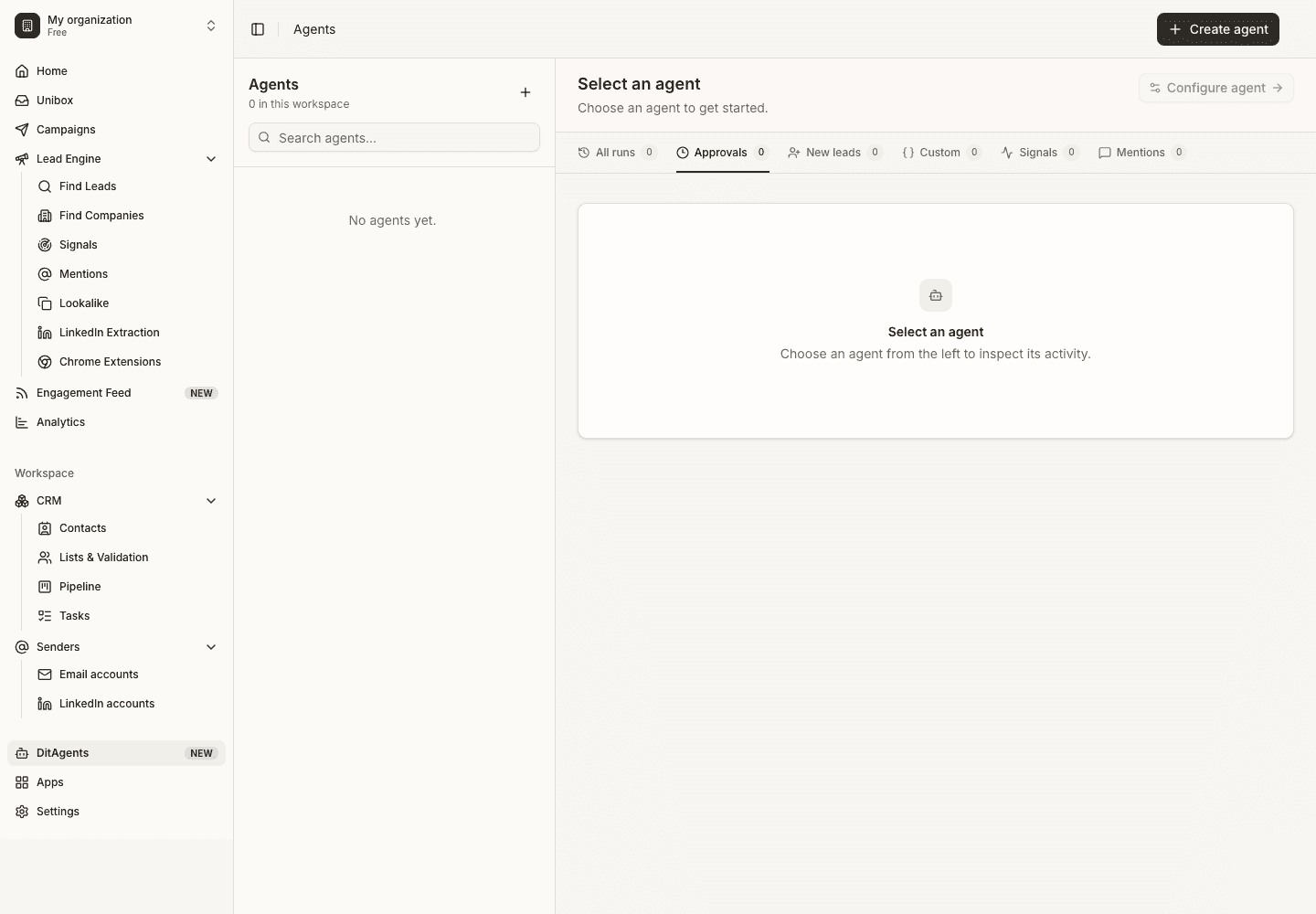Click the 'No agents yet.' text
The height and width of the screenshot is (914, 1316).
pyautogui.click(x=392, y=220)
